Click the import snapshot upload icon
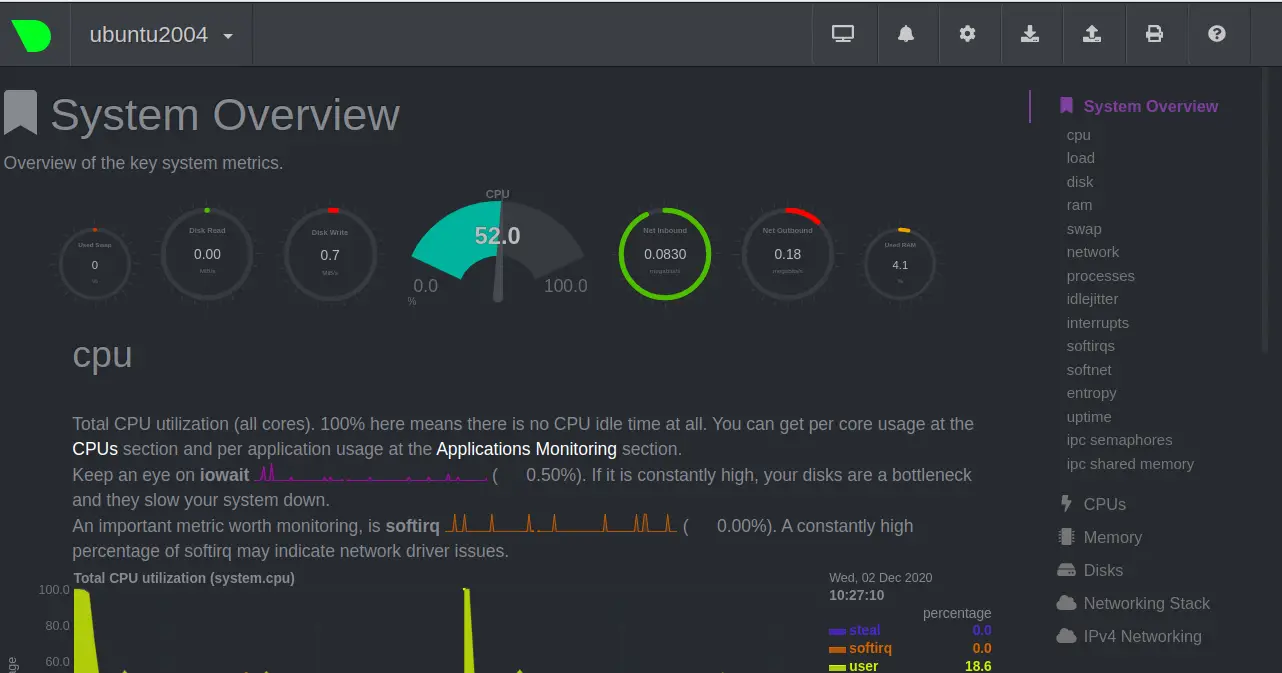Screen dimensions: 1282x673 pos(1092,34)
